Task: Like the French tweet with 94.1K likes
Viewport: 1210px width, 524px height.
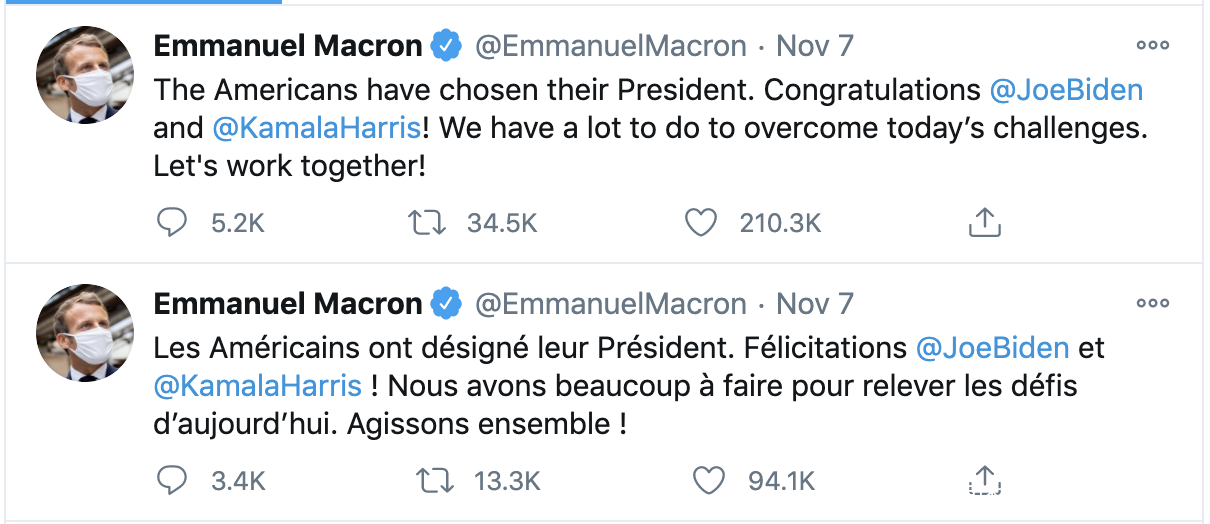Action: (708, 481)
